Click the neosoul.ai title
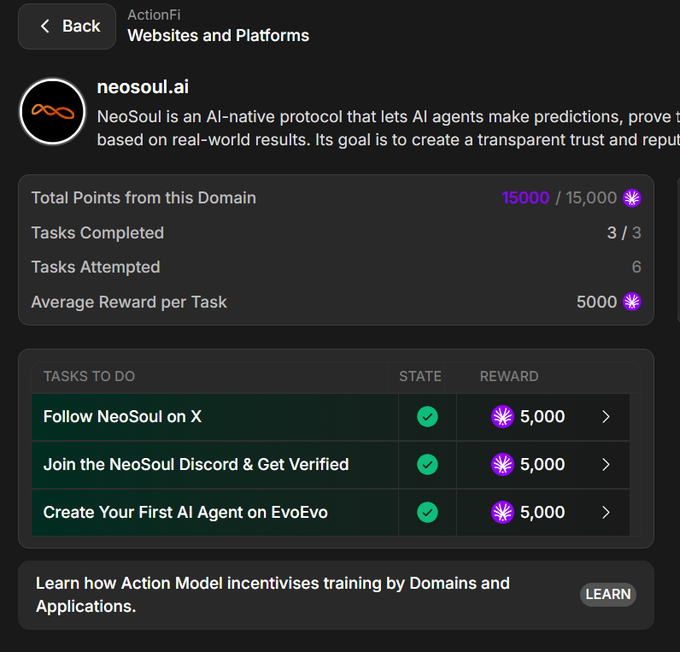 click(x=143, y=87)
